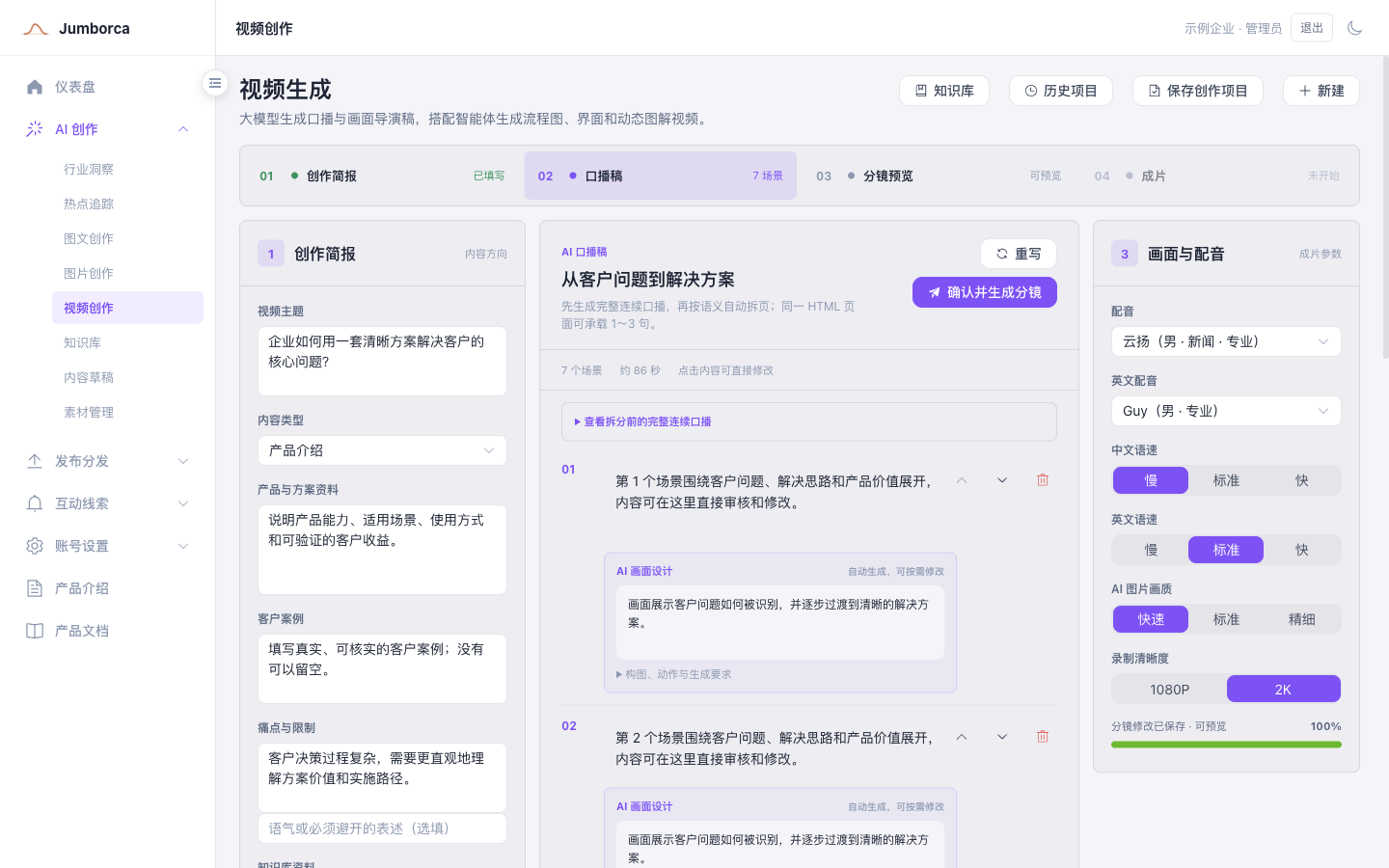Open 历史项目 history
Screen dimensions: 1389x868
pyautogui.click(x=1061, y=91)
